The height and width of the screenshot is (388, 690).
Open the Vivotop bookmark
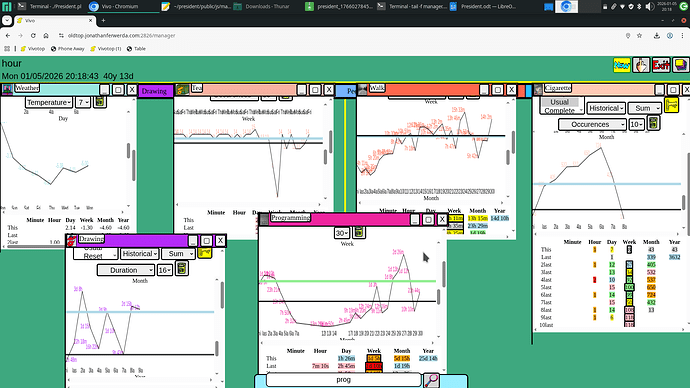[33, 49]
